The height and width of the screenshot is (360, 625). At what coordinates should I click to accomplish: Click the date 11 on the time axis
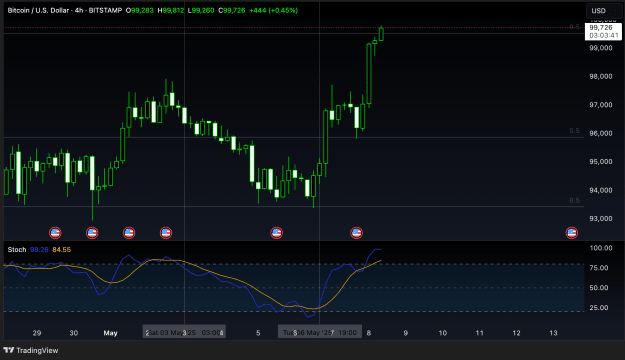tap(480, 333)
